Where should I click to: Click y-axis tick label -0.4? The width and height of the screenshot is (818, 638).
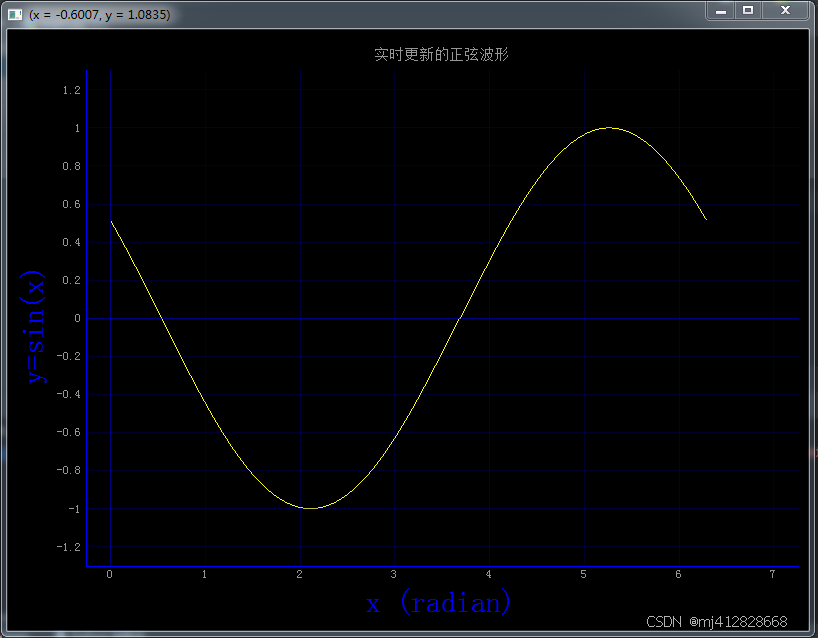click(x=69, y=394)
